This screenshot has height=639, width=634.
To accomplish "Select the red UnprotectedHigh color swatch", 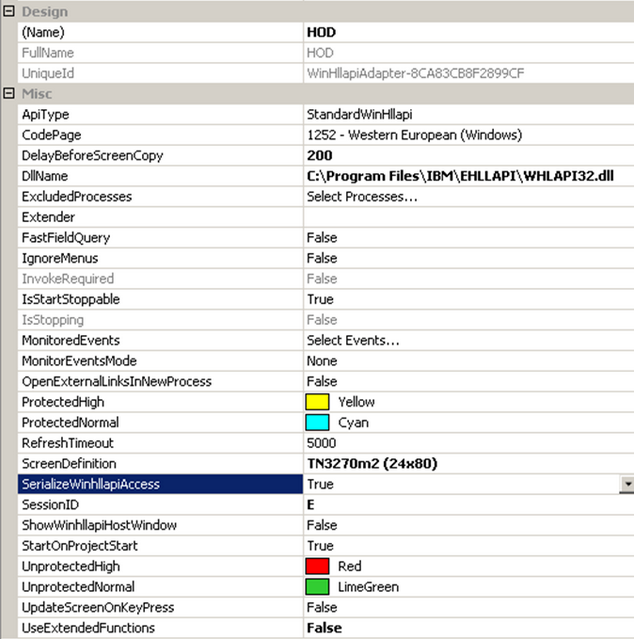I will point(317,567).
